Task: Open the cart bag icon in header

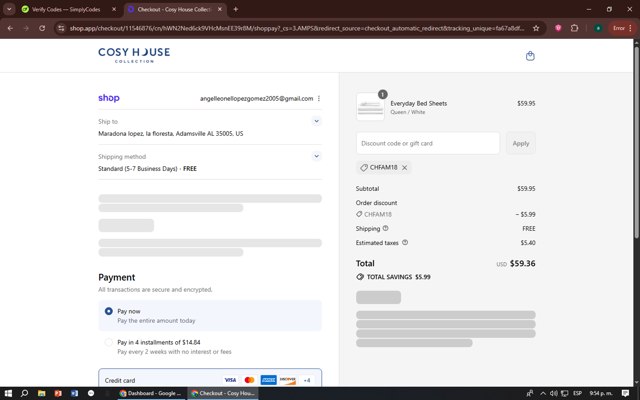Action: [530, 56]
